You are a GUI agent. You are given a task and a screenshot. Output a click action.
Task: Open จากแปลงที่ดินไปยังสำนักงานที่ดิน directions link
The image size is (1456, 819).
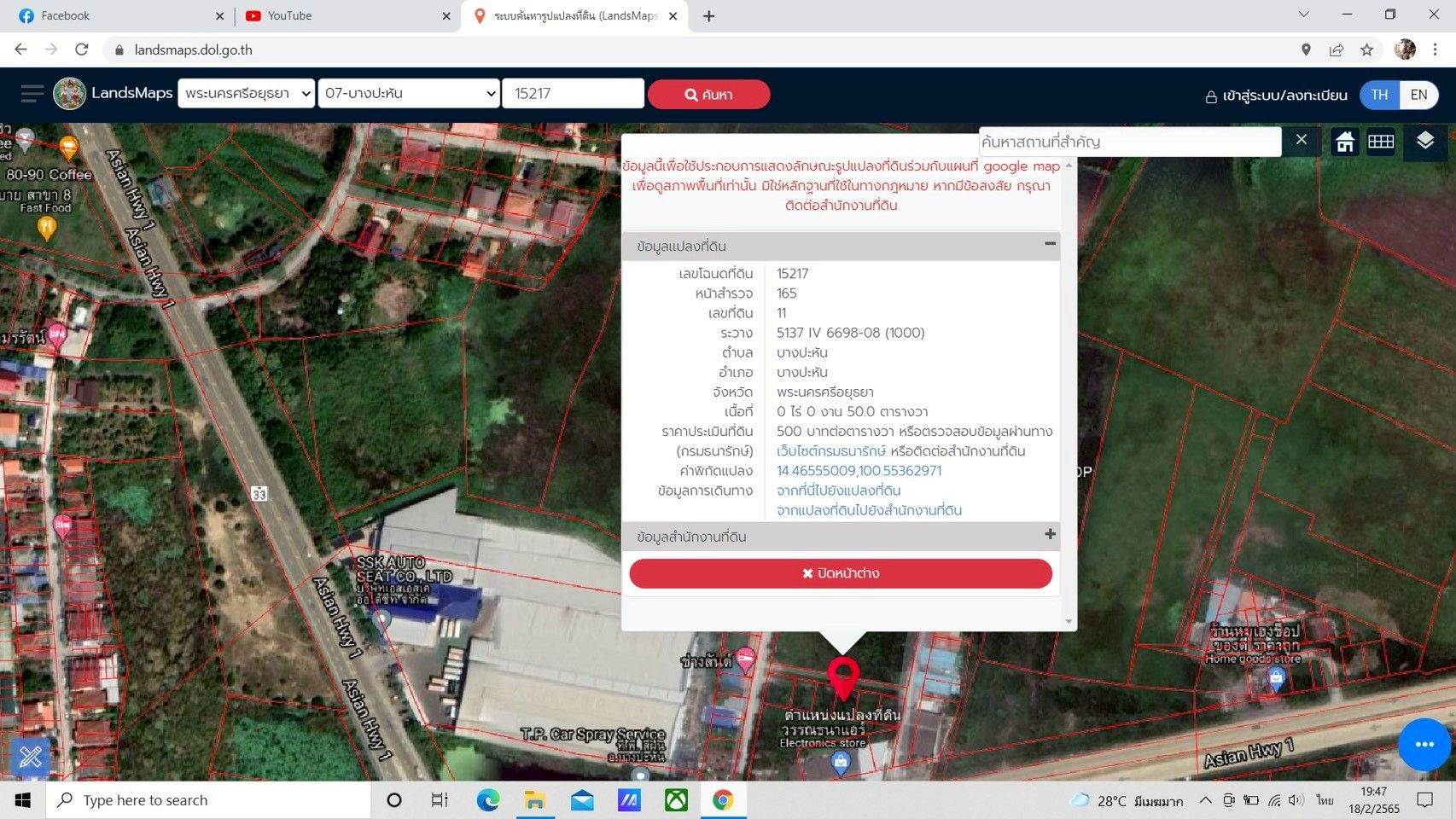click(x=869, y=509)
